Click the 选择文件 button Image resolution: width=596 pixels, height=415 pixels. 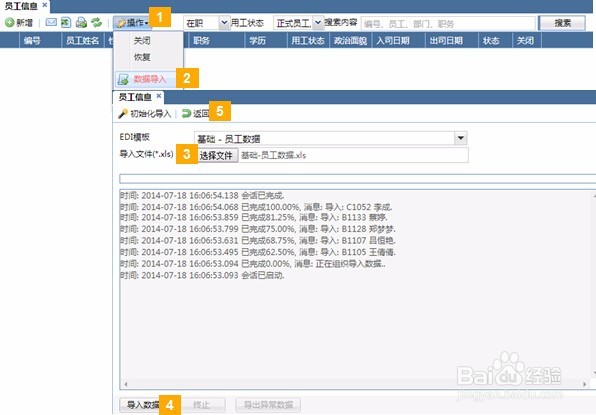(x=216, y=155)
